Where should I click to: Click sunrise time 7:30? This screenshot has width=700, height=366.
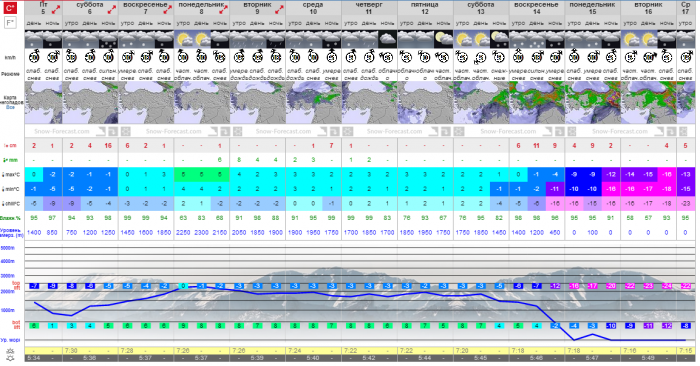point(71,351)
